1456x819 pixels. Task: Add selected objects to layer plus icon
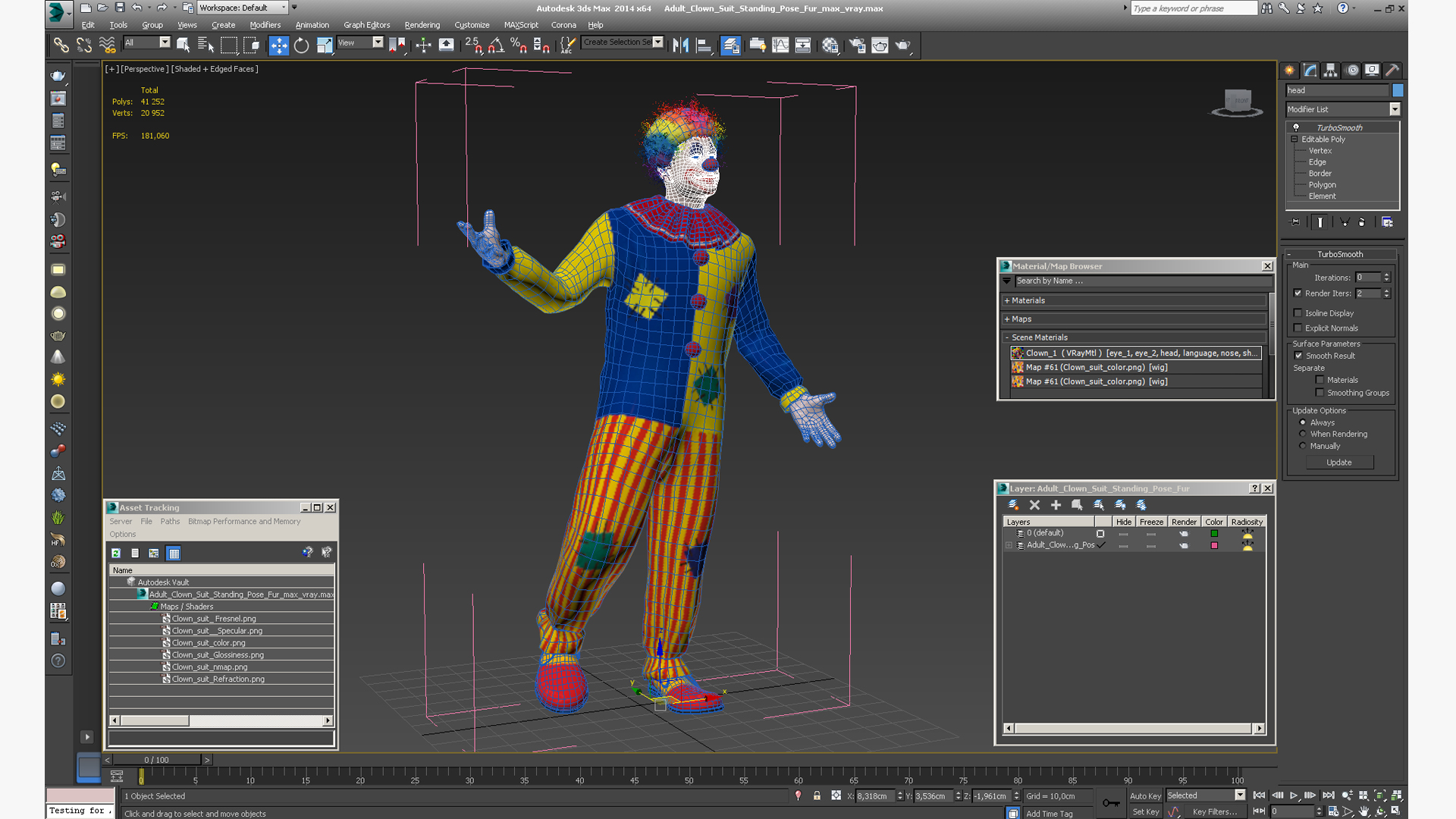pyautogui.click(x=1056, y=505)
